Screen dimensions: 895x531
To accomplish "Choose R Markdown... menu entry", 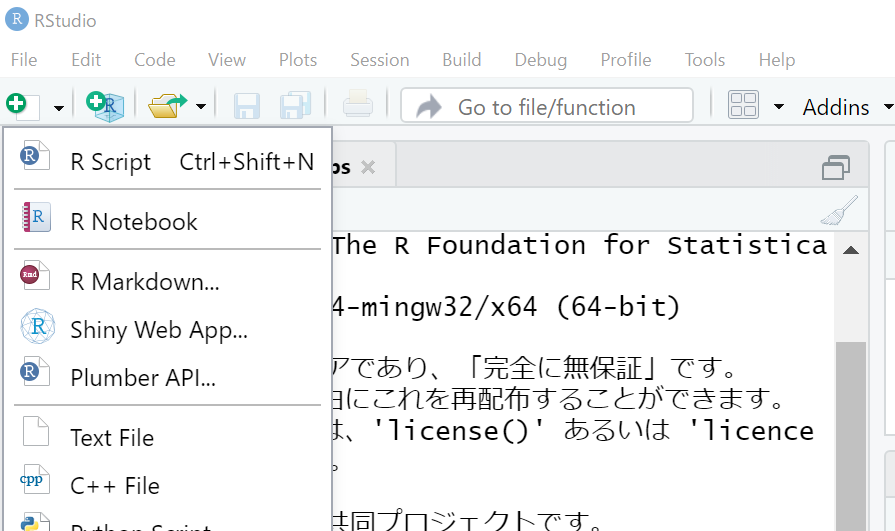I will [167, 281].
